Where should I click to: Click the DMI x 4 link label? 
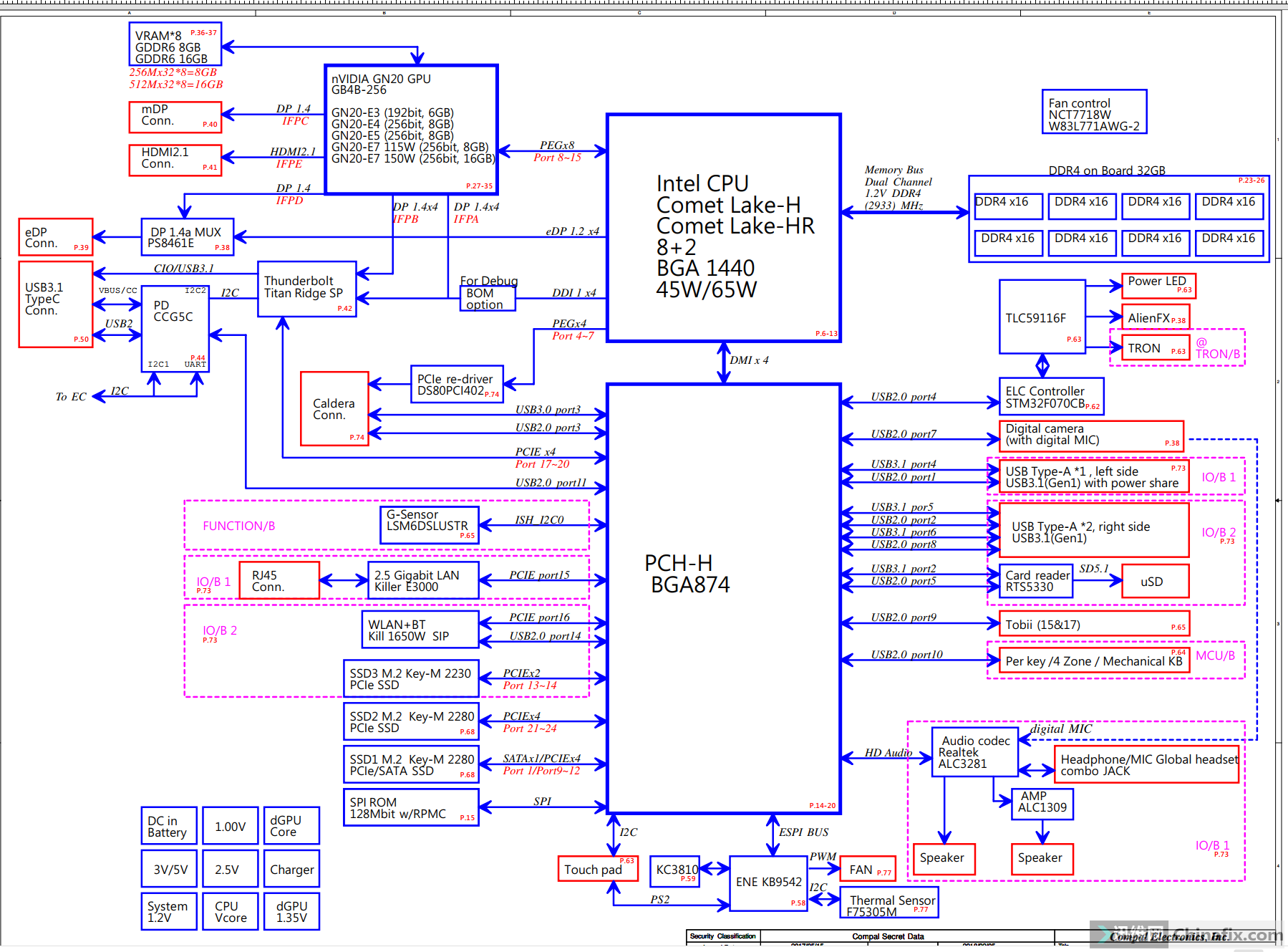click(750, 360)
